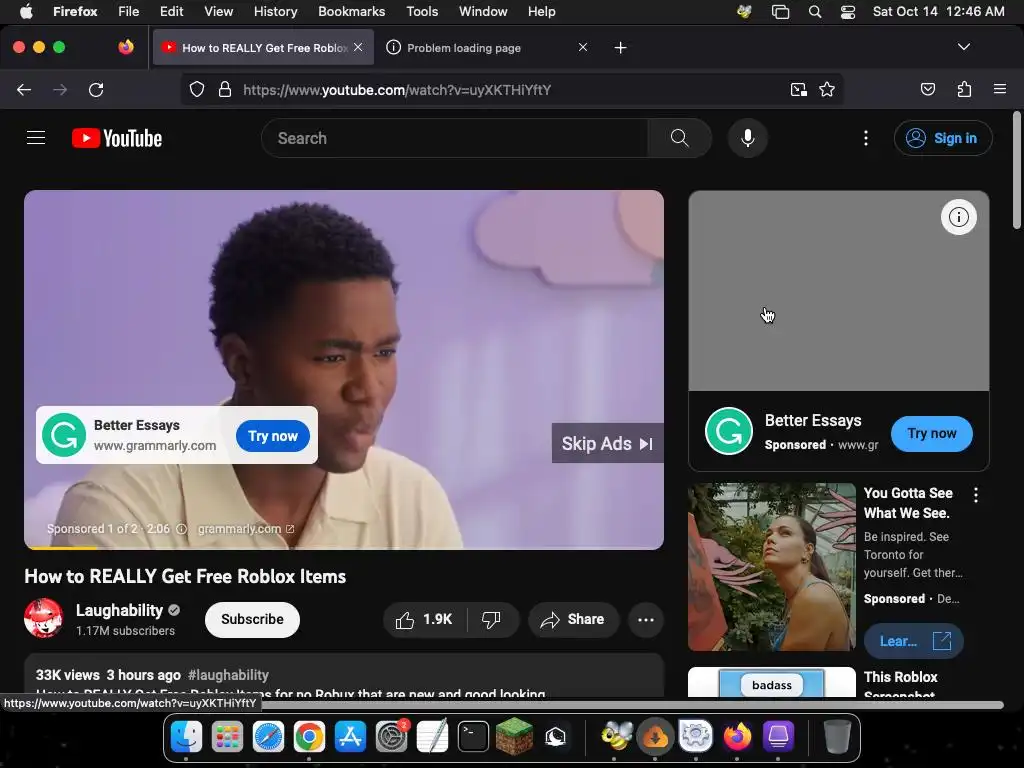The width and height of the screenshot is (1024, 768).
Task: Launch Finder from the dock
Action: 186,737
